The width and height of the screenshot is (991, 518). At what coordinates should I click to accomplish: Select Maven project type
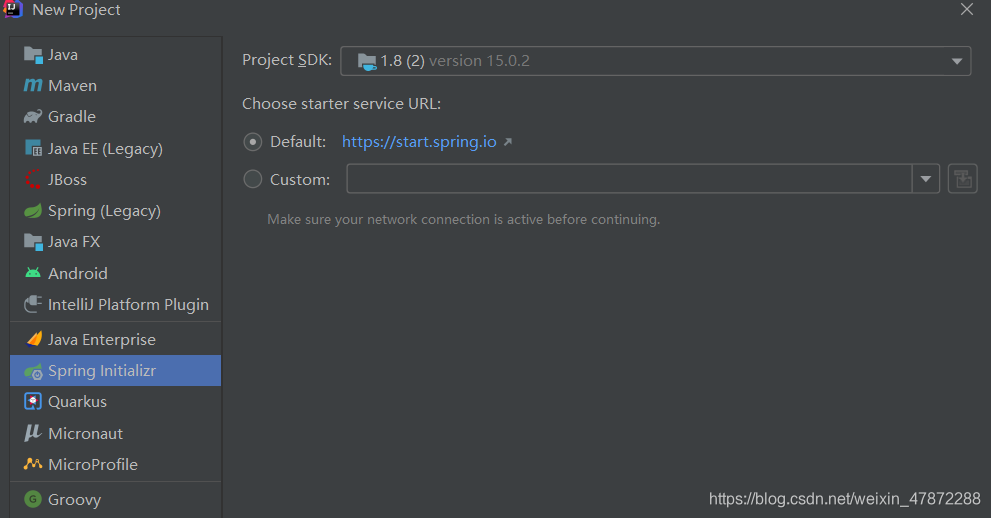(x=116, y=85)
